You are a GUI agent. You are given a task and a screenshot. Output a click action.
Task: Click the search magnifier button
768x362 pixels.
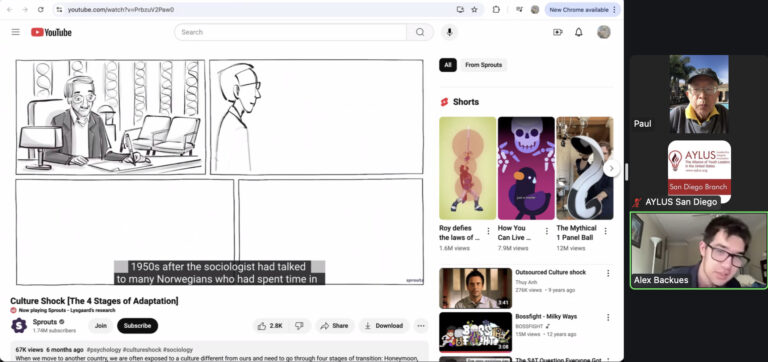pyautogui.click(x=420, y=32)
